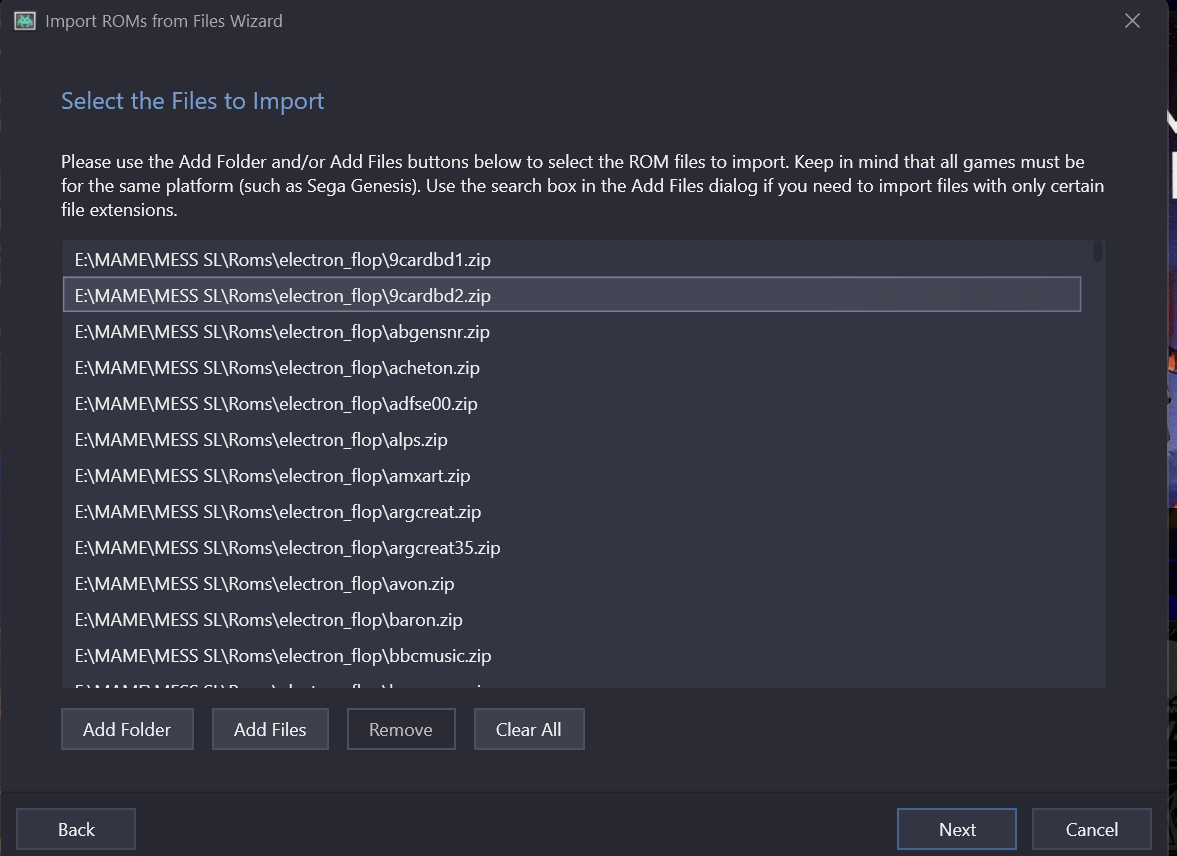Select the argcreat.zip entry
Image resolution: width=1177 pixels, height=856 pixels.
[279, 512]
